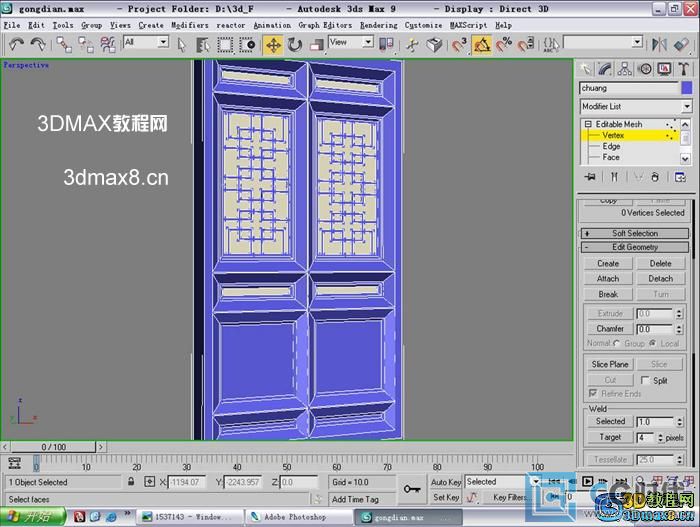The width and height of the screenshot is (700, 527).
Task: Switch to the Create command panel tab
Action: tap(585, 69)
